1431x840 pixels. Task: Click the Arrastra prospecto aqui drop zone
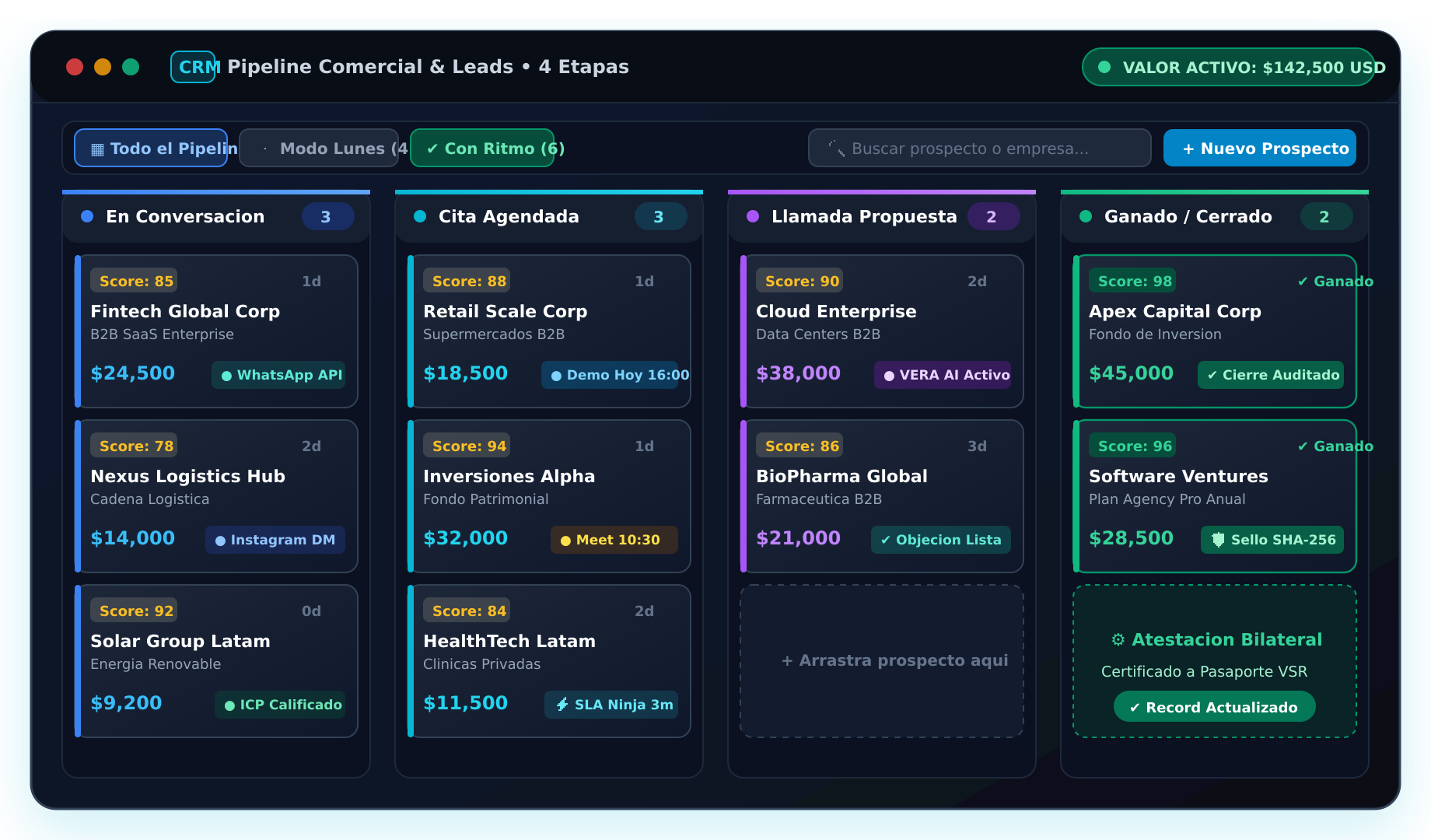(x=882, y=661)
